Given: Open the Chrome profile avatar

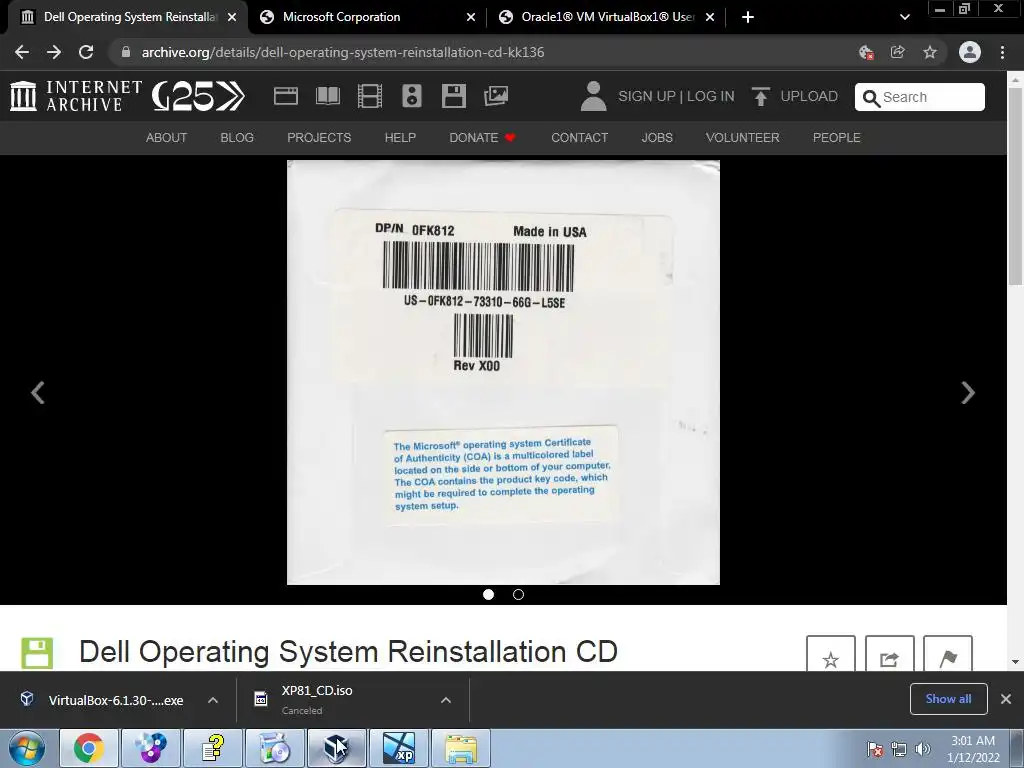Looking at the screenshot, I should click(x=970, y=52).
